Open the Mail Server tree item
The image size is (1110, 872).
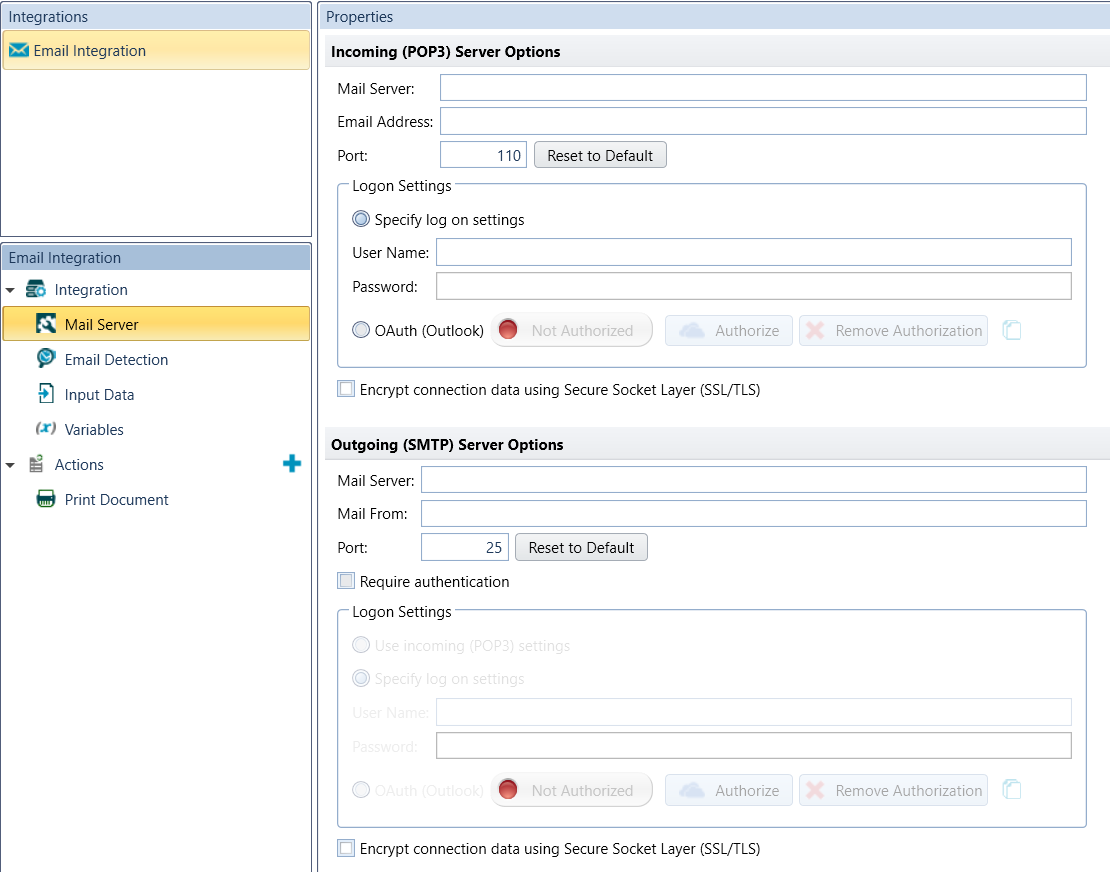click(156, 324)
